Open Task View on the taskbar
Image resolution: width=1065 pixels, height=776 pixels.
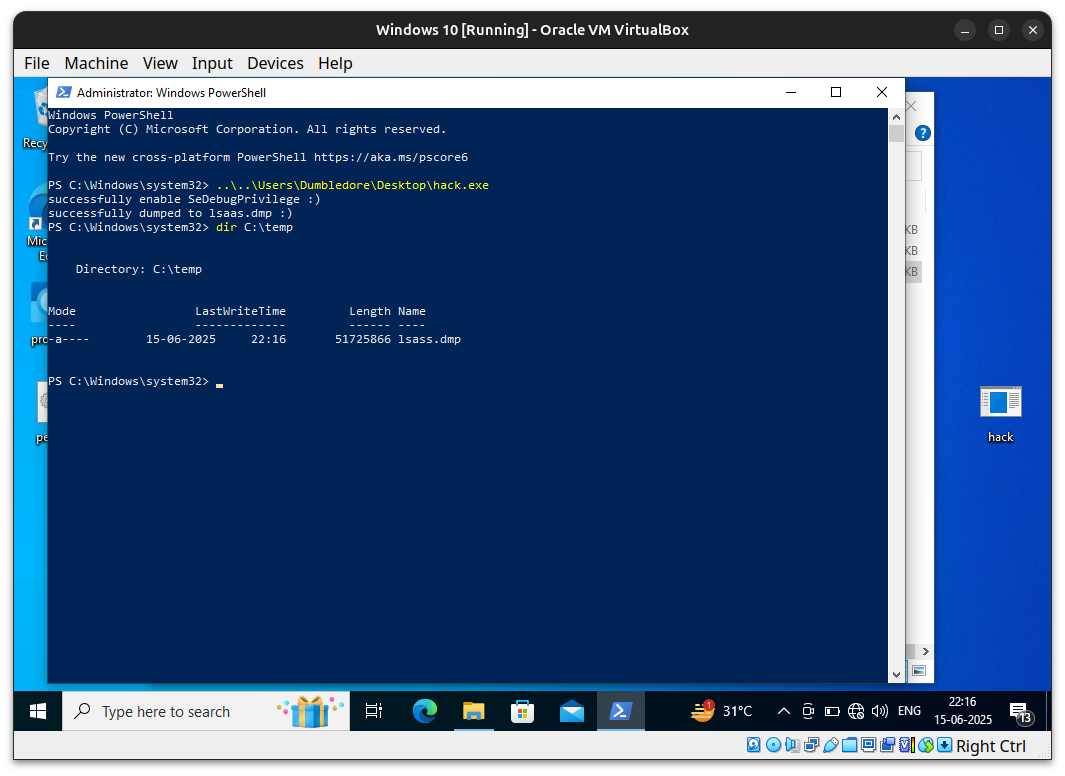click(x=374, y=711)
